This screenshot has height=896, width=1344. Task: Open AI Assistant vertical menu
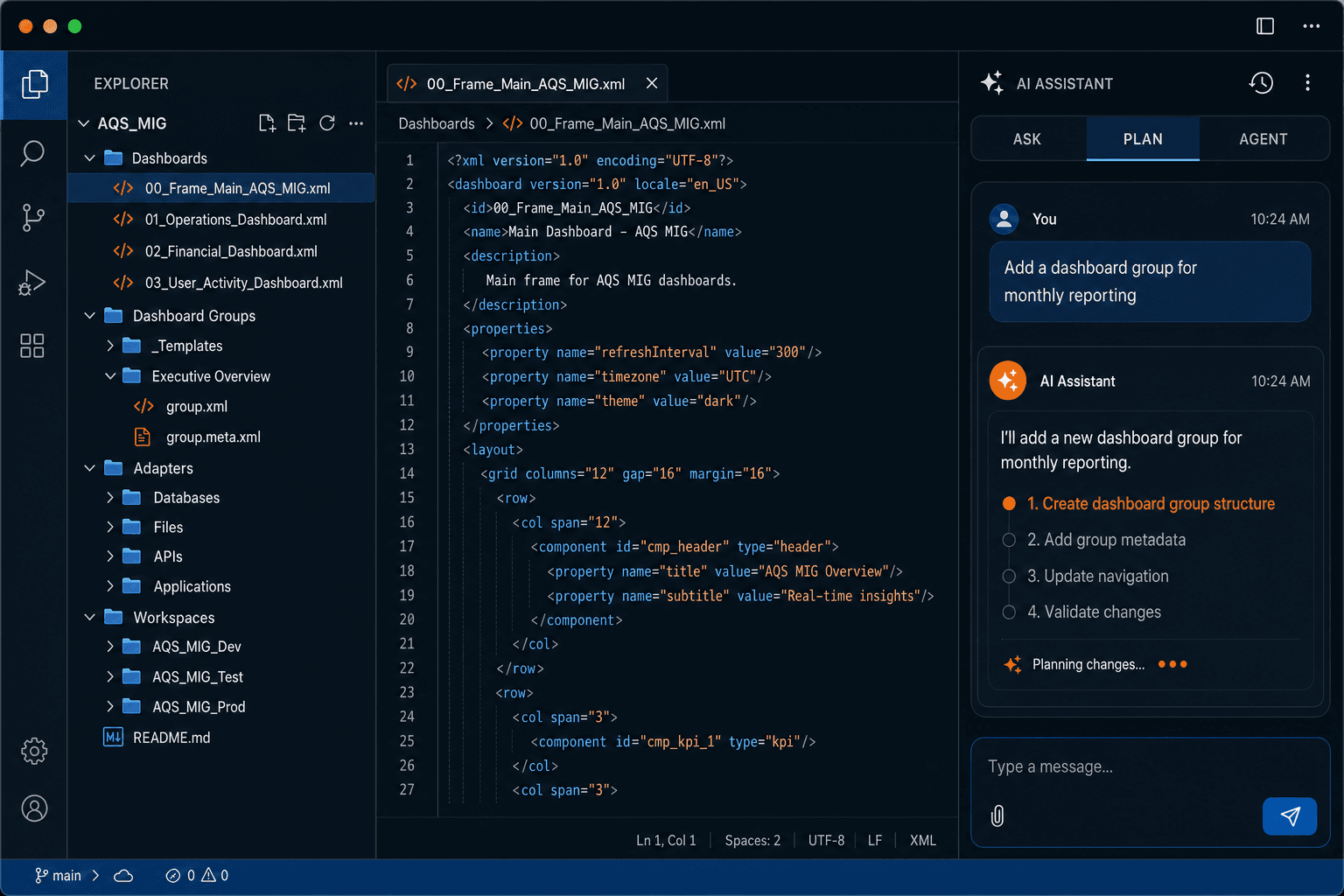1307,83
